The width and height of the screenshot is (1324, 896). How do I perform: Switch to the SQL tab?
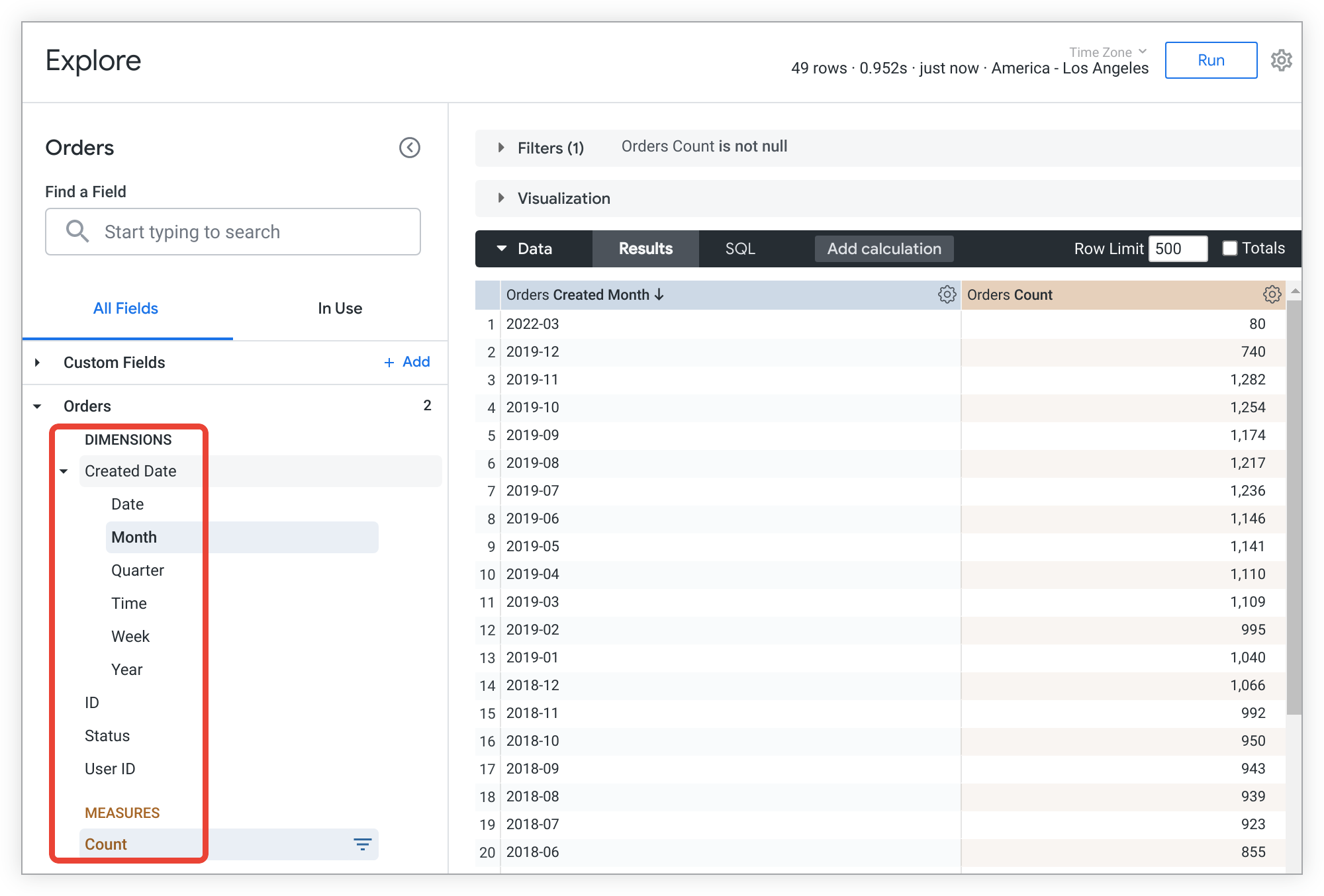[739, 249]
